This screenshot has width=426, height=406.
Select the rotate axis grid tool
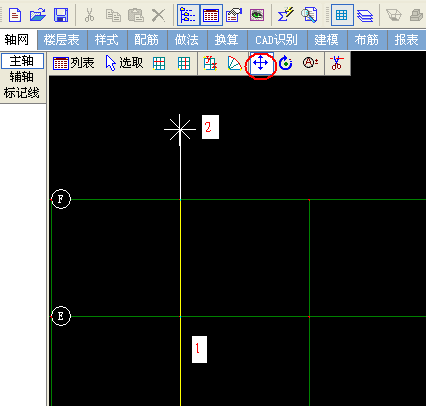coord(285,63)
